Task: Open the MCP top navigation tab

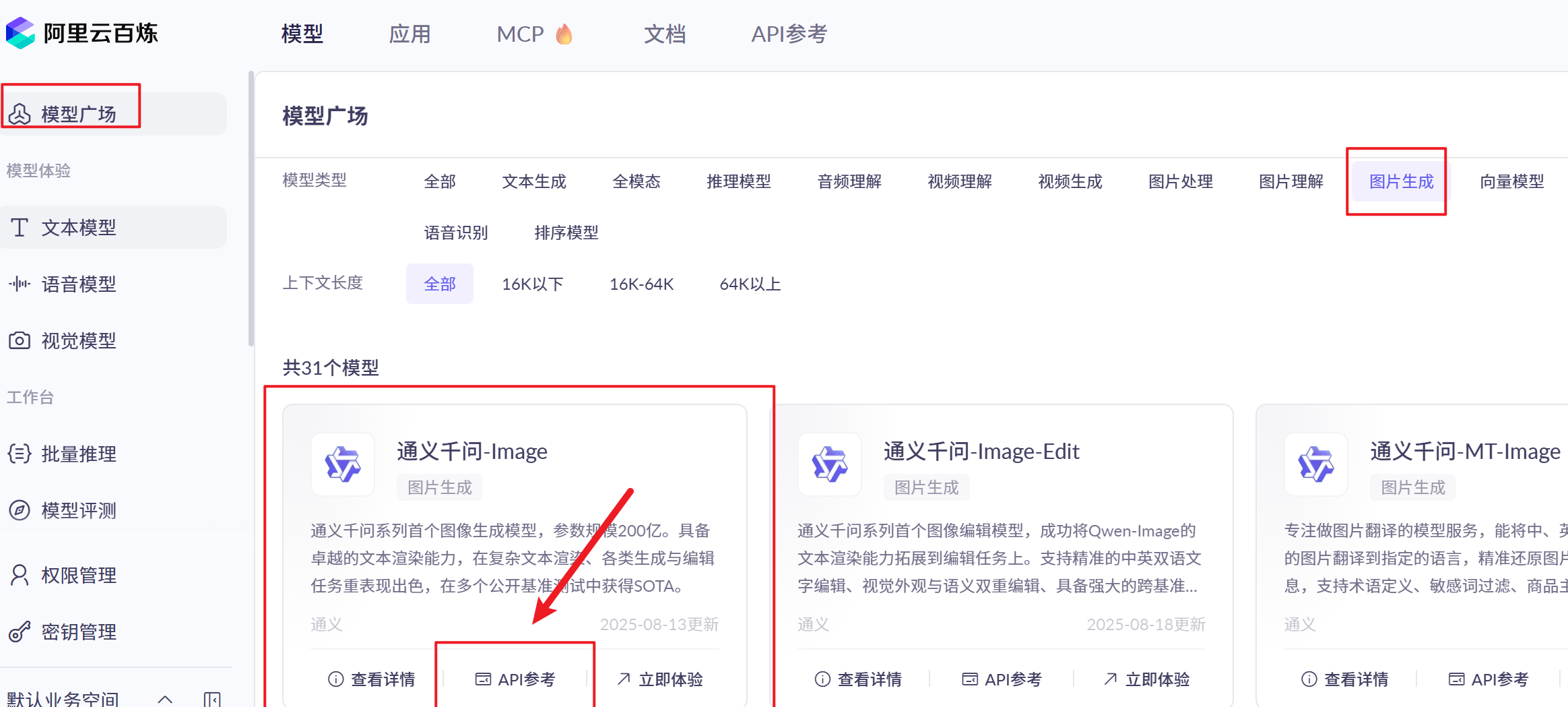Action: 534,34
